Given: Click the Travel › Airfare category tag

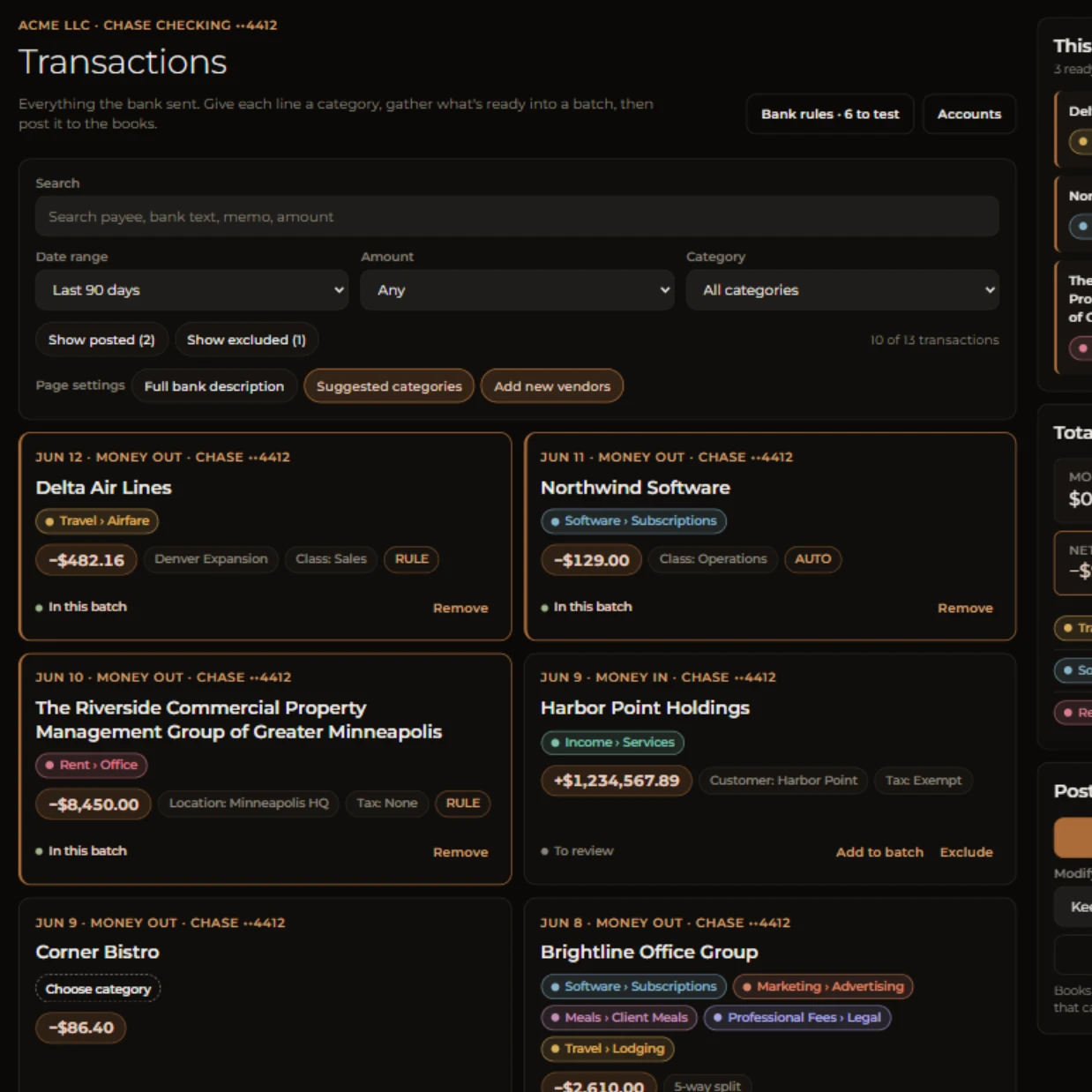Looking at the screenshot, I should coord(97,521).
